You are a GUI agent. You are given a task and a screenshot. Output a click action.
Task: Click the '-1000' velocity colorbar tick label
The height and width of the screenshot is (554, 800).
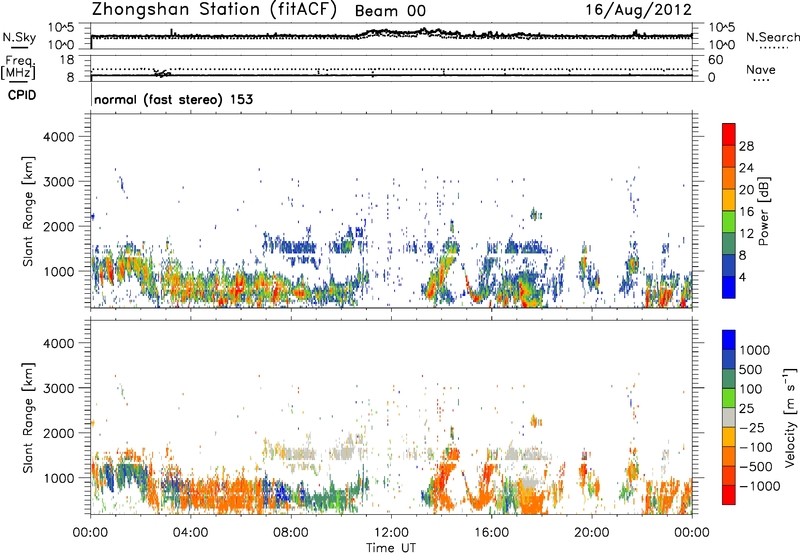coord(759,486)
